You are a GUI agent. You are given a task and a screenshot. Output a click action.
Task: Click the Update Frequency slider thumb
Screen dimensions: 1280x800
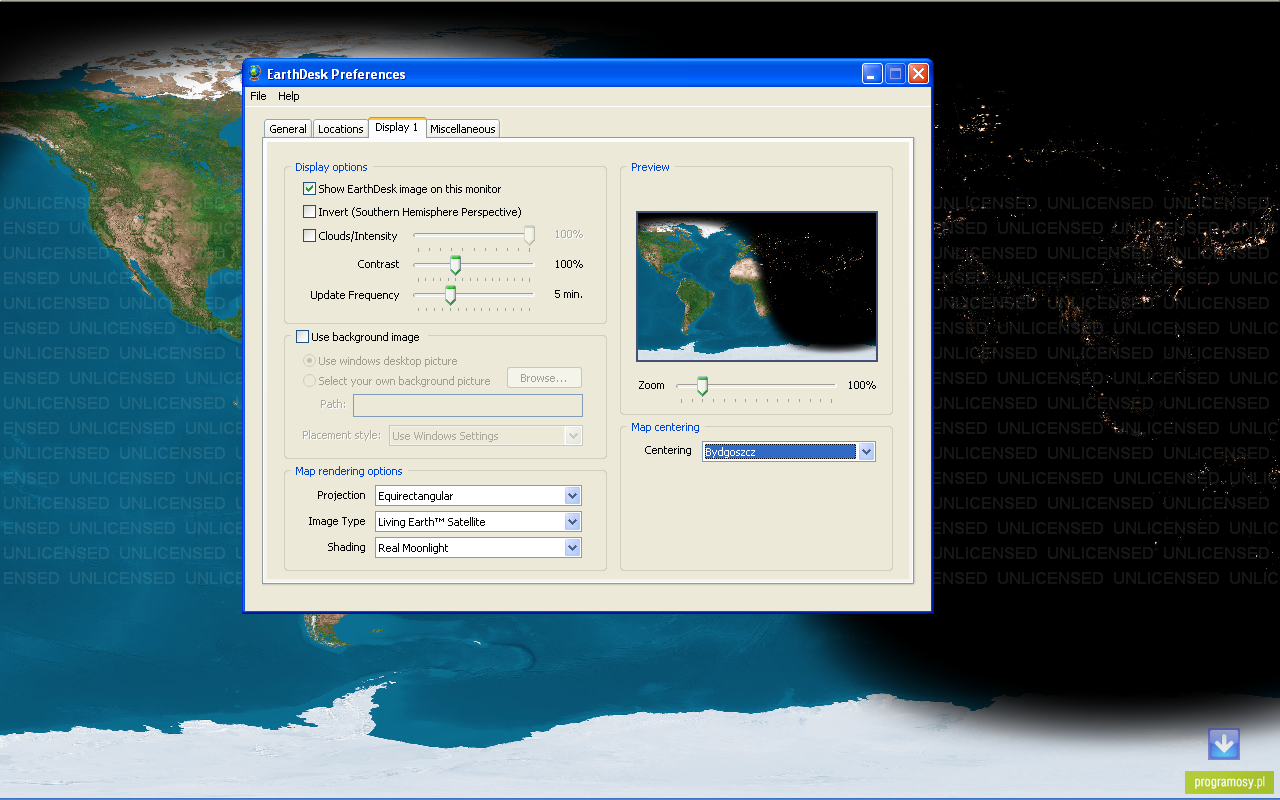[x=450, y=295]
